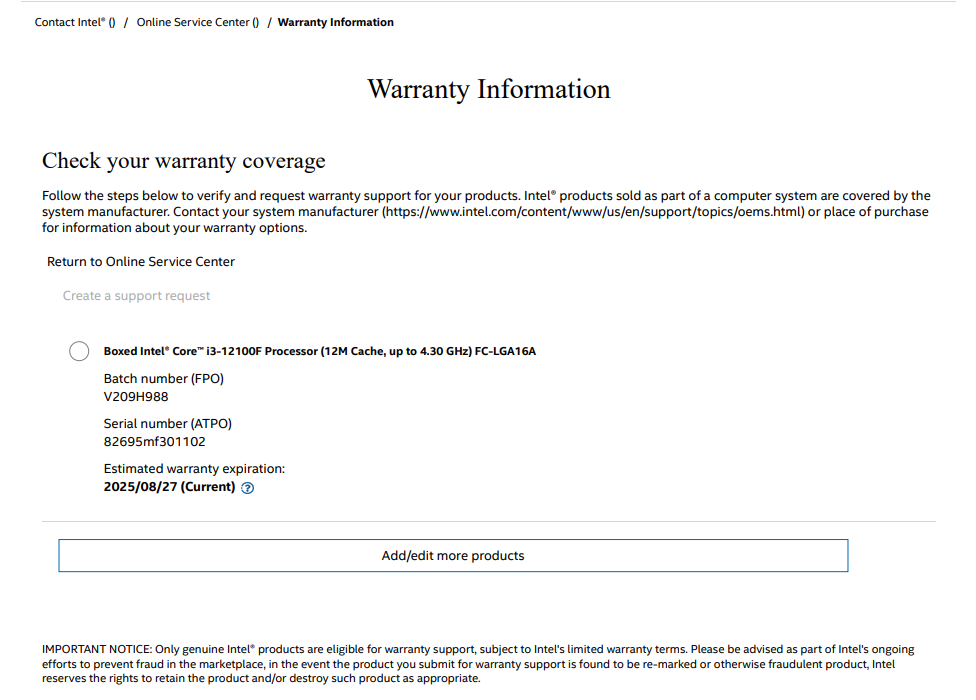Open the system manufacturer oems.html URL

(x=594, y=212)
